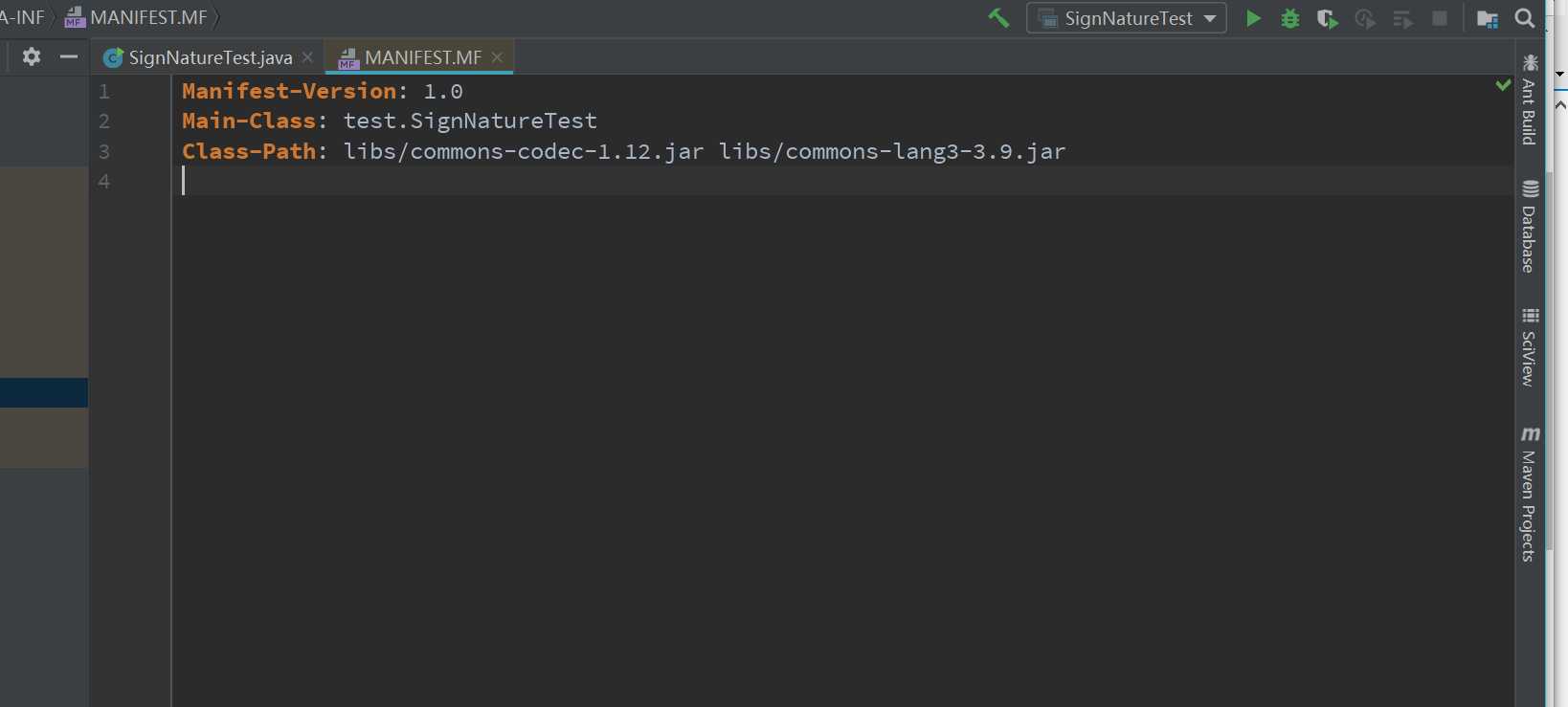Run SignNatureTest with the green play icon

1253,18
